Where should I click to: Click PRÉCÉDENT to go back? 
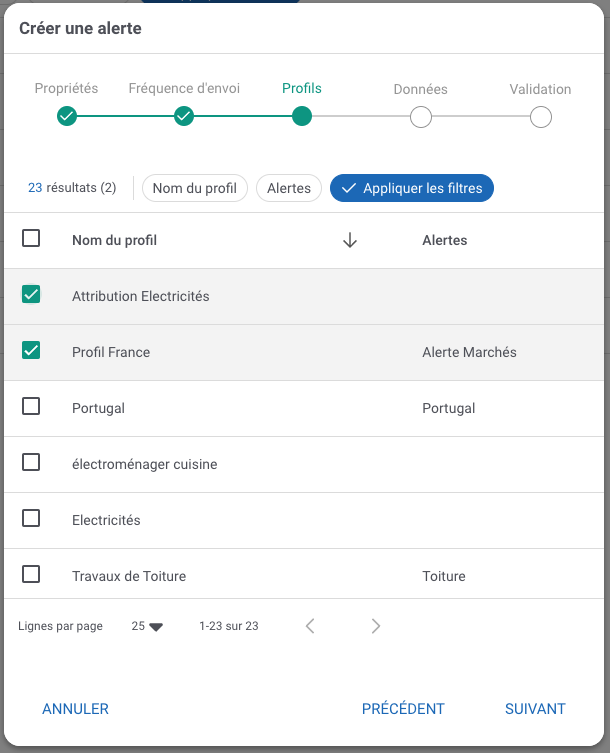pyautogui.click(x=403, y=709)
